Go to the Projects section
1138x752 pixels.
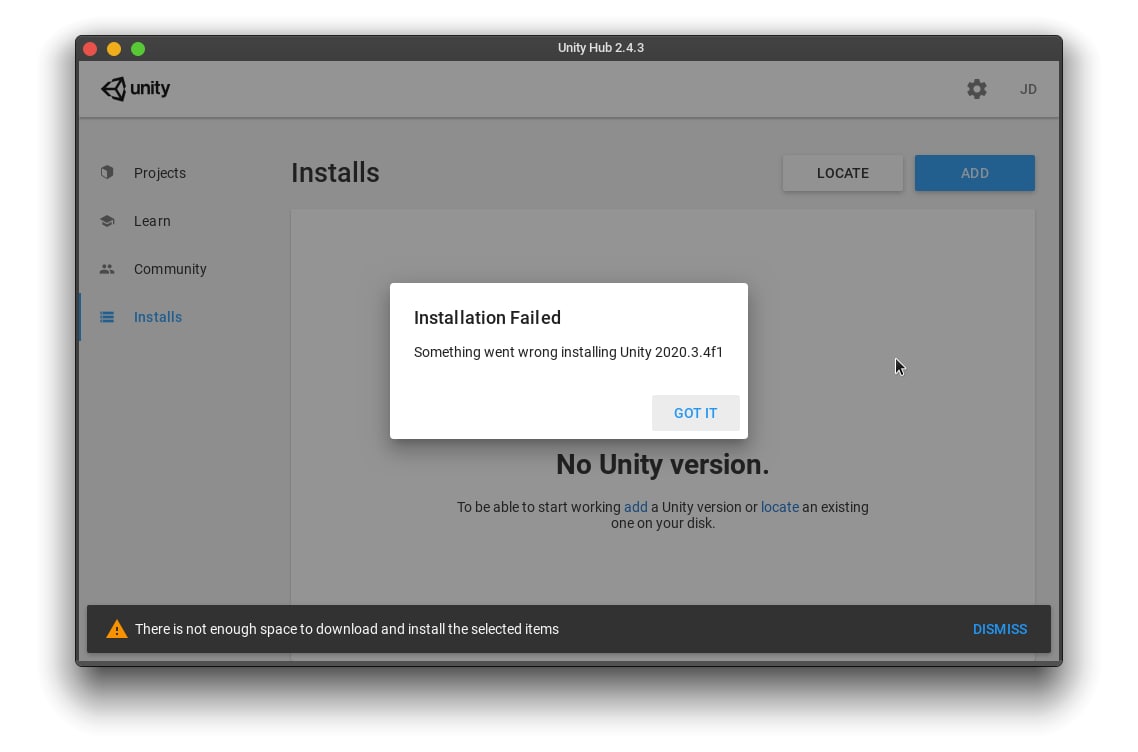tap(160, 173)
